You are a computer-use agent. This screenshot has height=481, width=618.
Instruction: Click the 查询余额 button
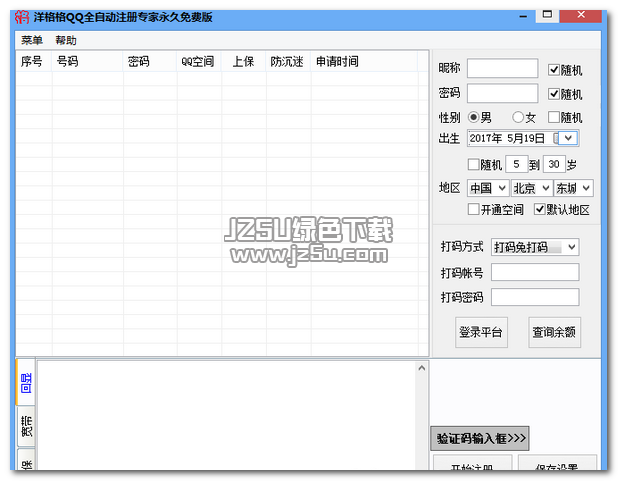tap(554, 332)
